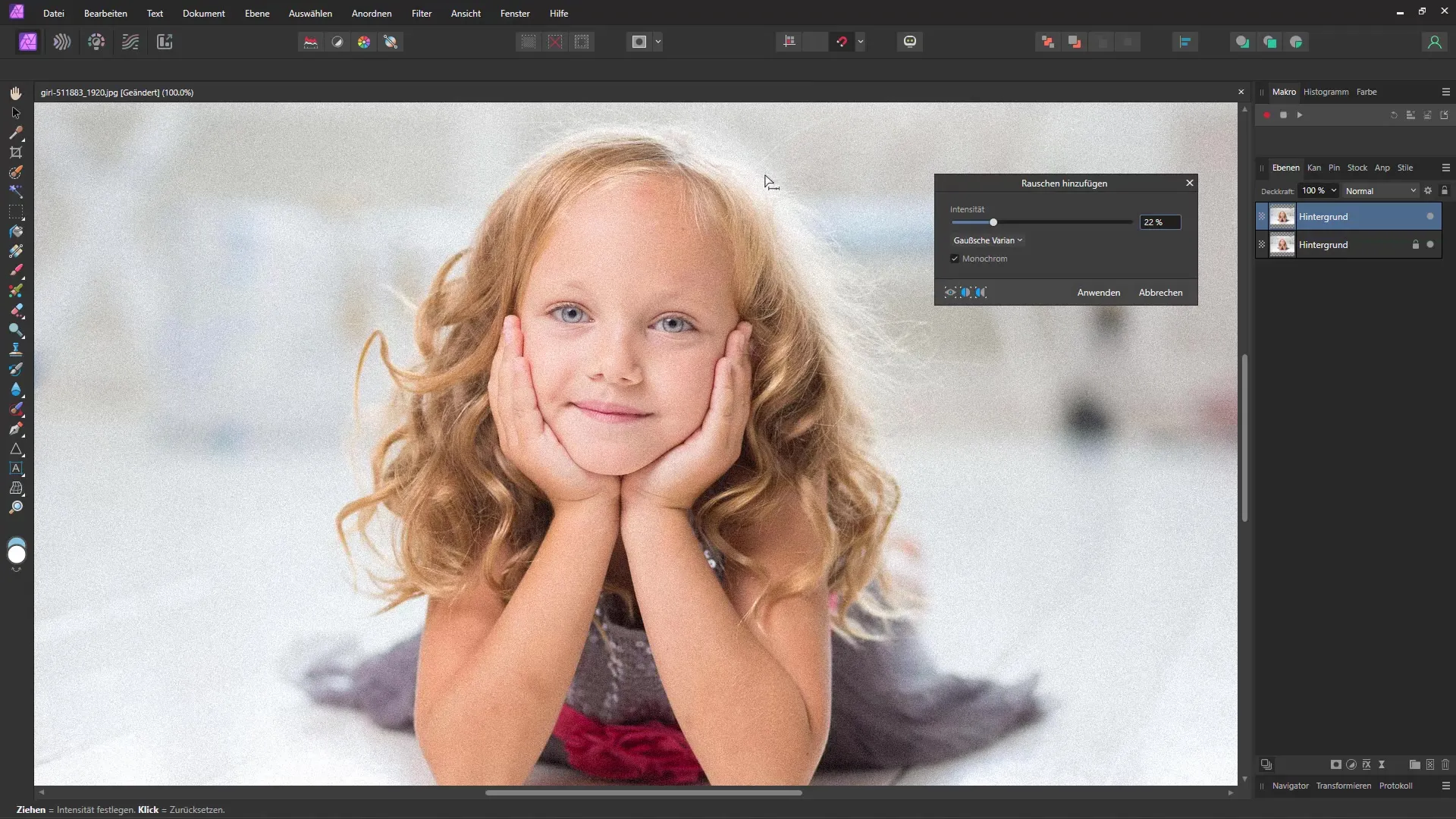
Task: Select the Gradient tool
Action: point(16,251)
